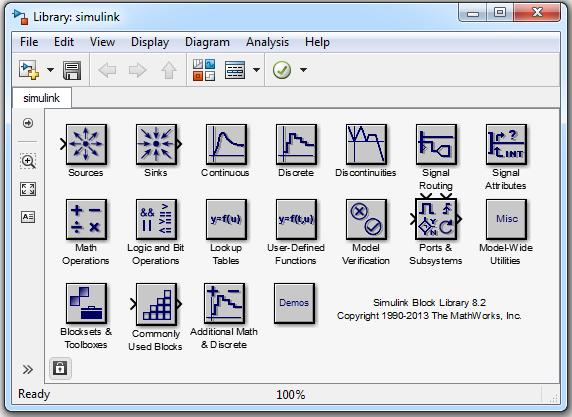Go back with the left arrow
Screen dimensions: 572x417
pos(107,70)
